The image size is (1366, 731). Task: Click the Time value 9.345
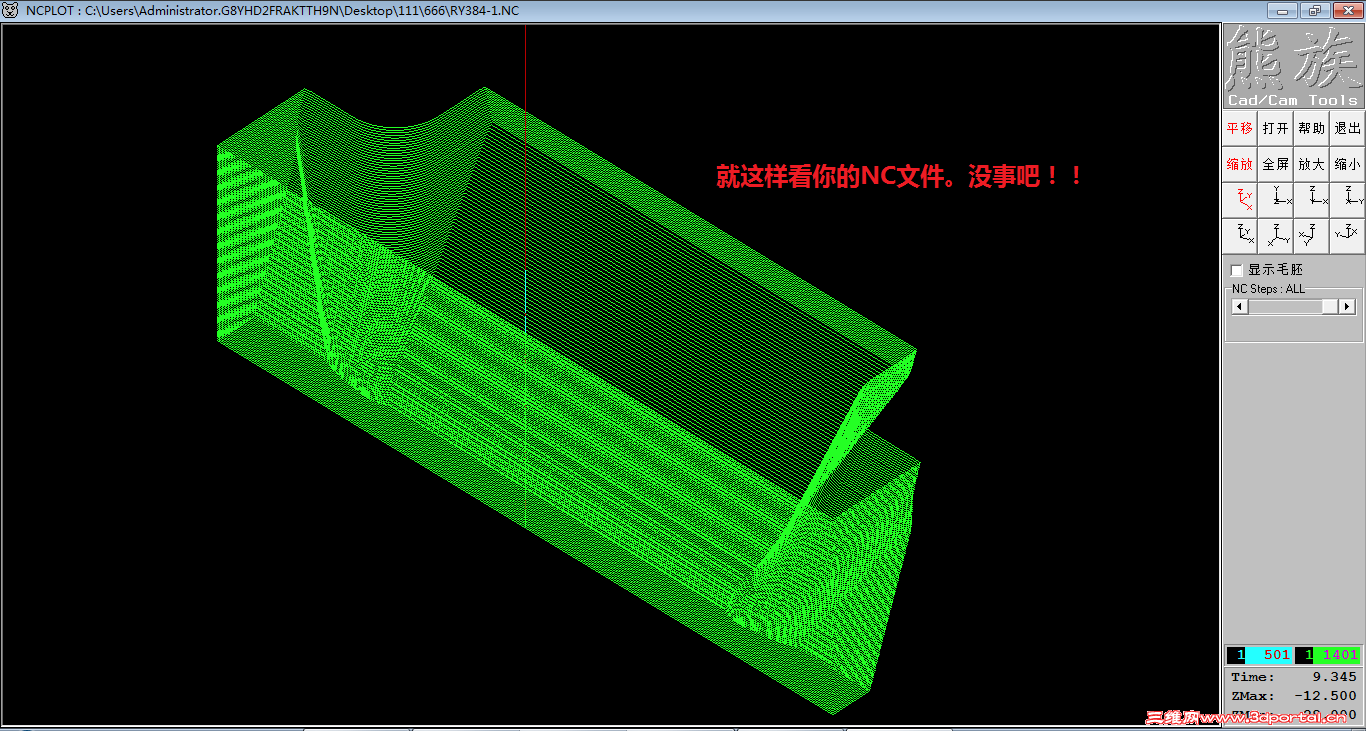tap(1334, 677)
